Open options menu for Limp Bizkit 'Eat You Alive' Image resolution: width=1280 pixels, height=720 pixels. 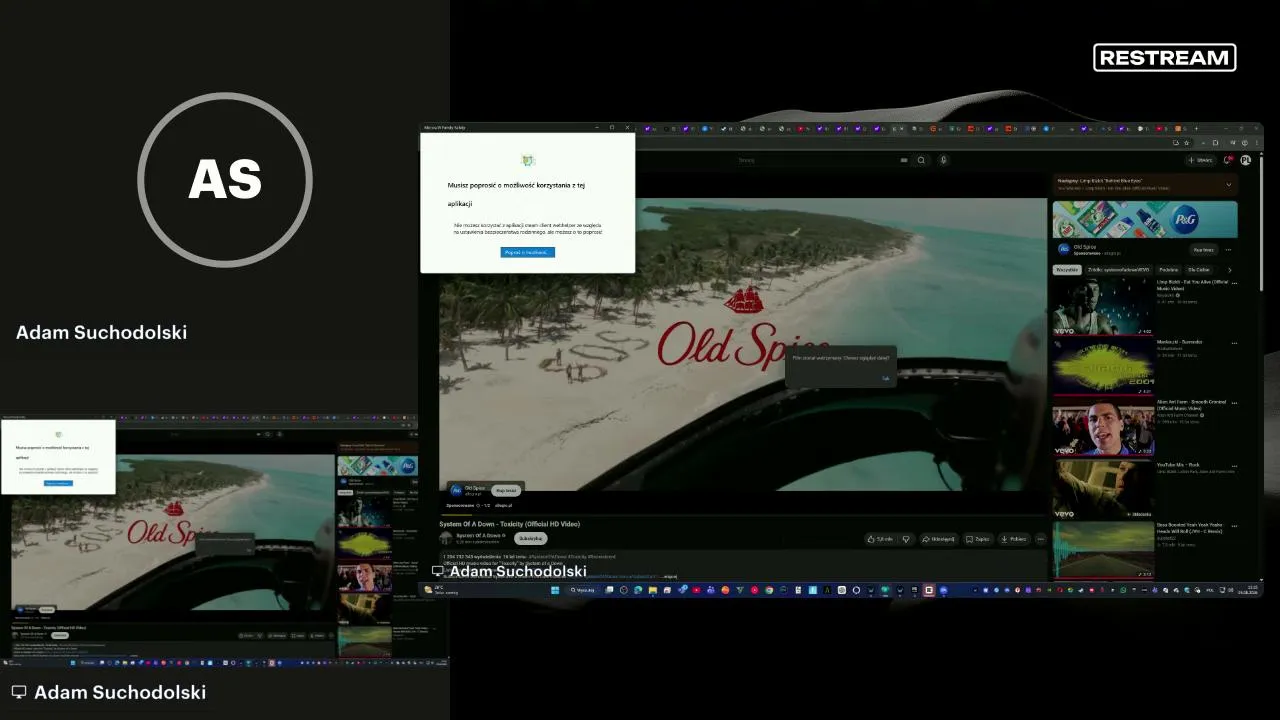click(x=1234, y=283)
